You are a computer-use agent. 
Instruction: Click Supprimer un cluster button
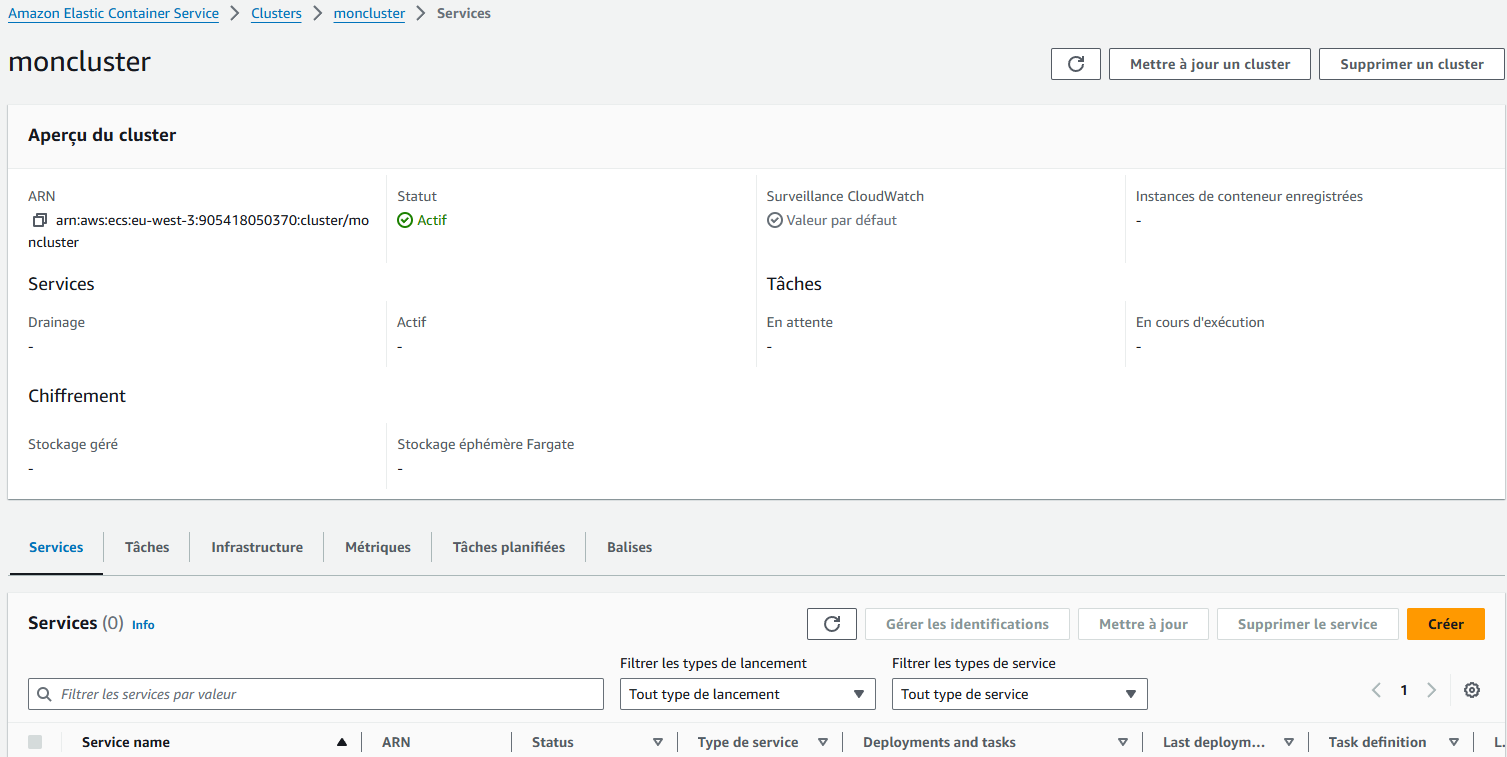tap(1412, 64)
